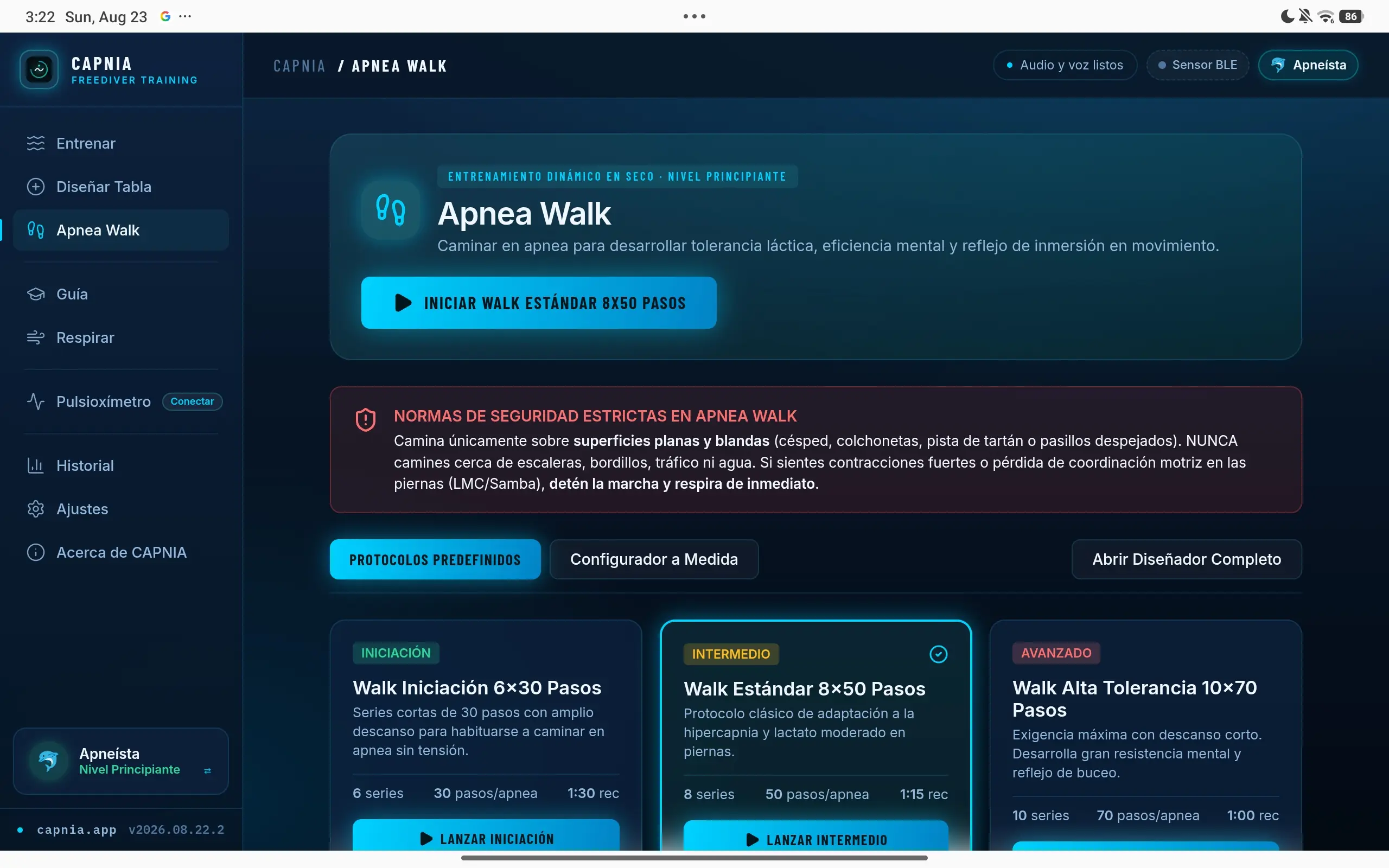1389x868 pixels.
Task: Click the safety shield warning icon
Action: pos(366,420)
